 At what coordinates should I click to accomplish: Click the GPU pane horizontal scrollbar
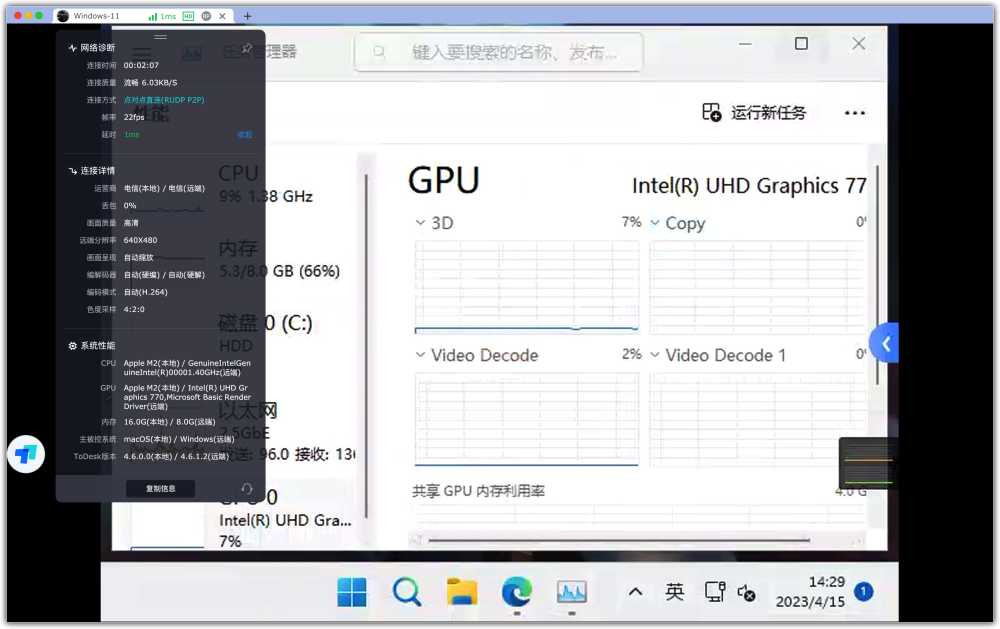click(x=619, y=540)
